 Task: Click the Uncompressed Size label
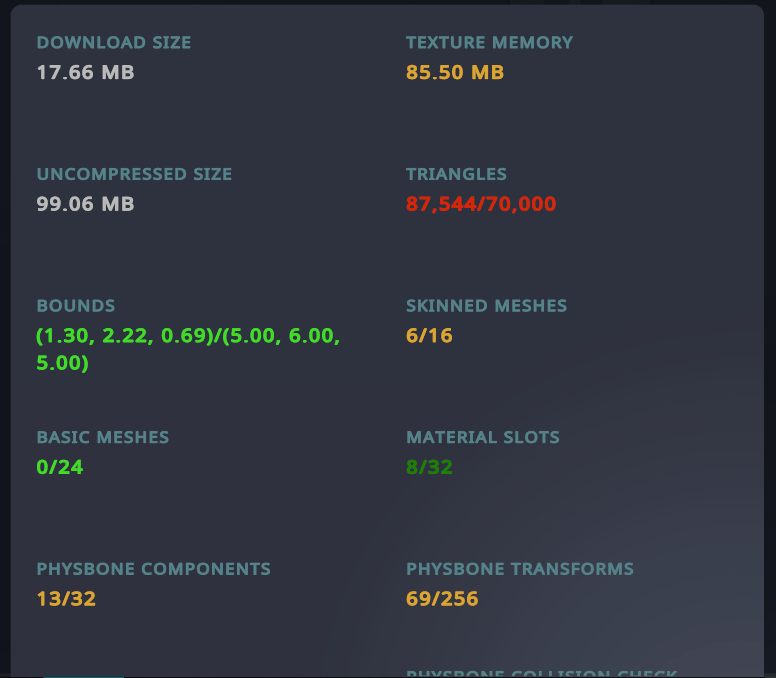click(x=134, y=174)
